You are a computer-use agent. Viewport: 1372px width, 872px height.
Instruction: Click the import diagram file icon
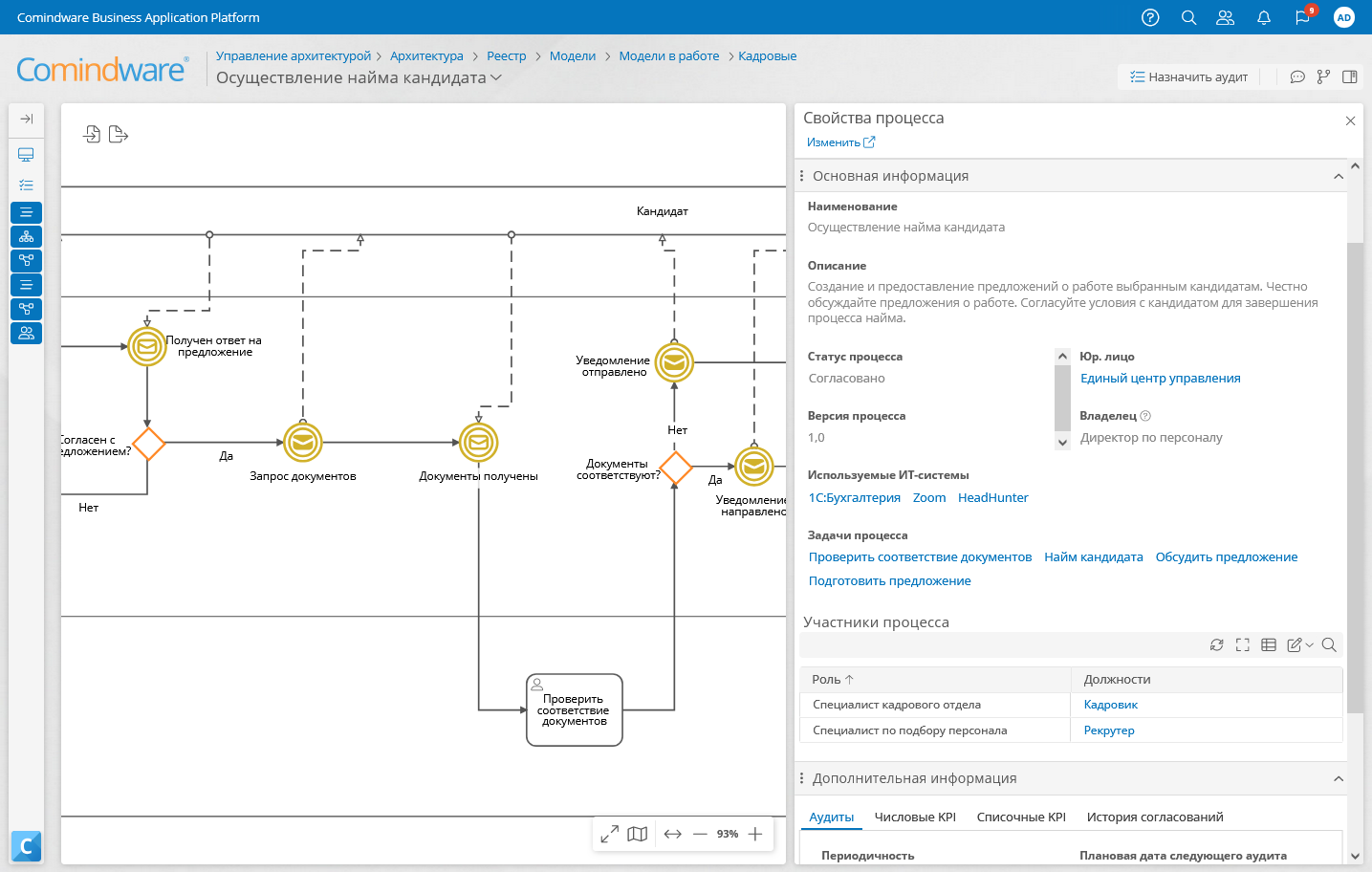[x=92, y=134]
